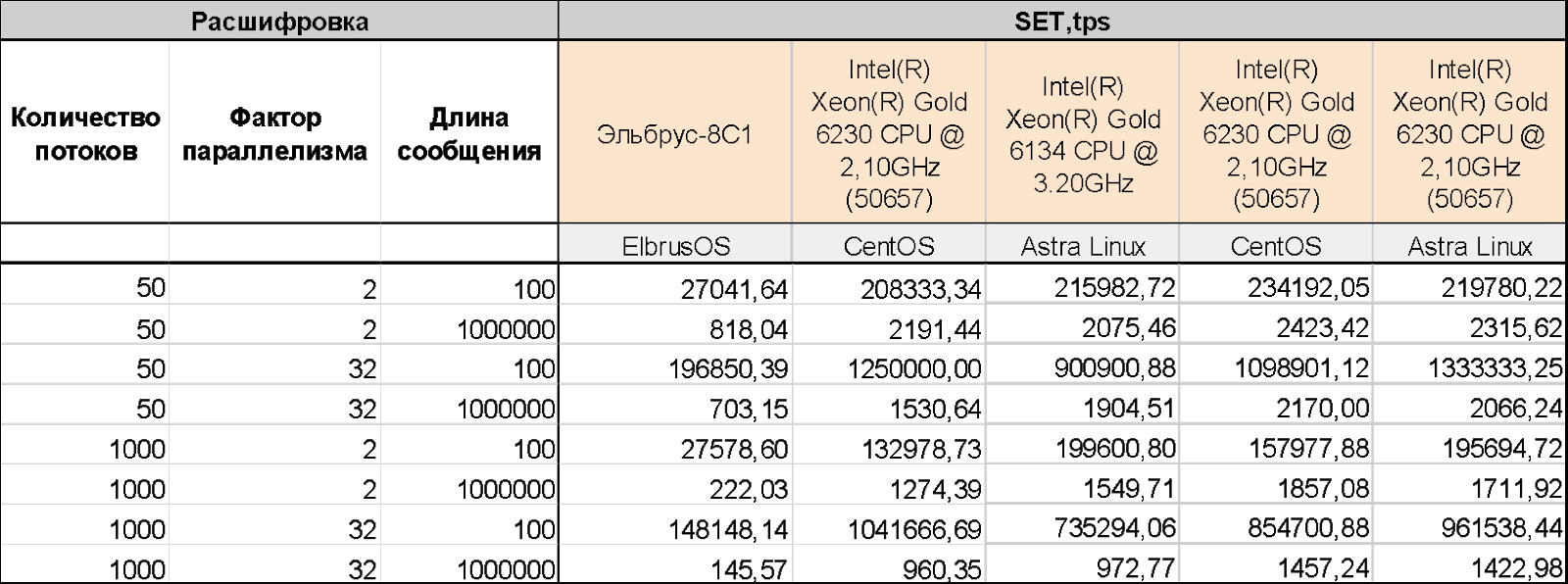Screen dimensions: 1568x584
Task: Click the blacked-out cell left of ElbrusOS
Action: click(468, 245)
